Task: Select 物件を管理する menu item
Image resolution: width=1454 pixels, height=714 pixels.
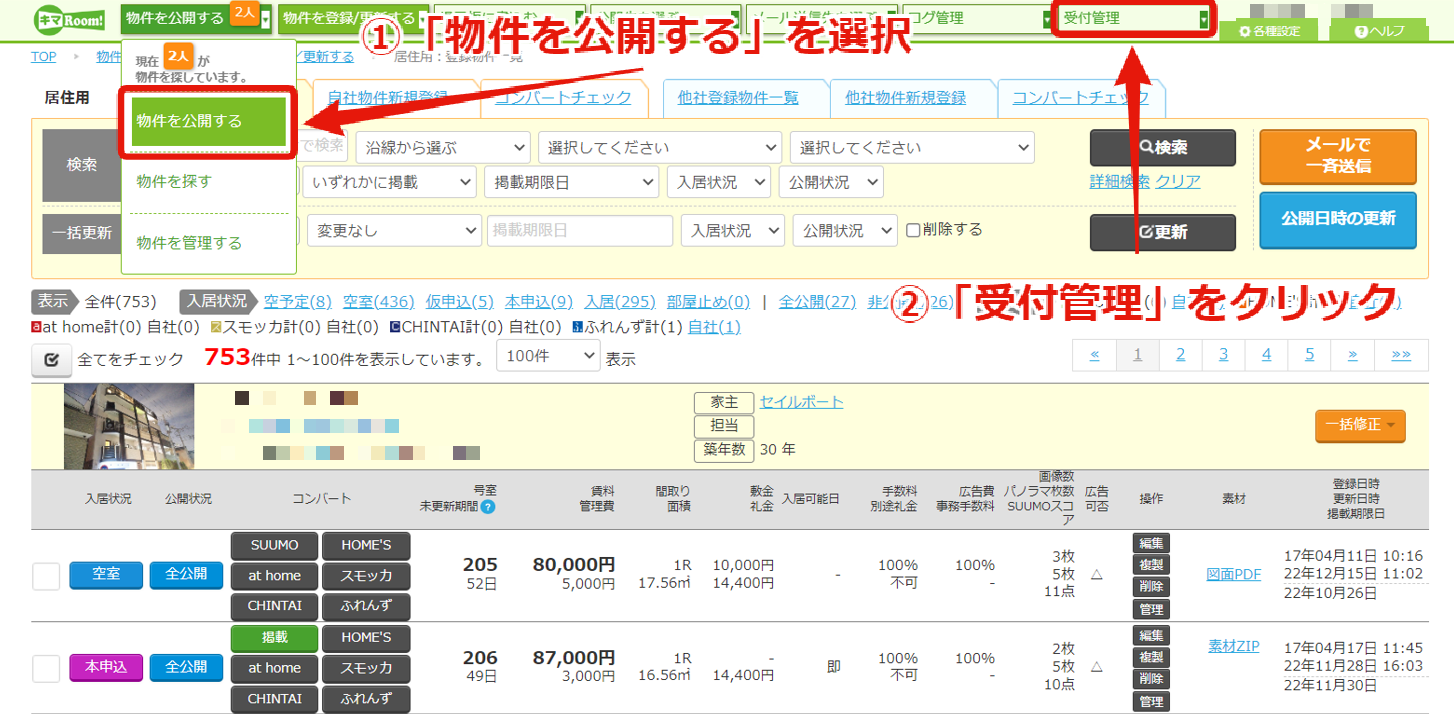Action: 189,243
